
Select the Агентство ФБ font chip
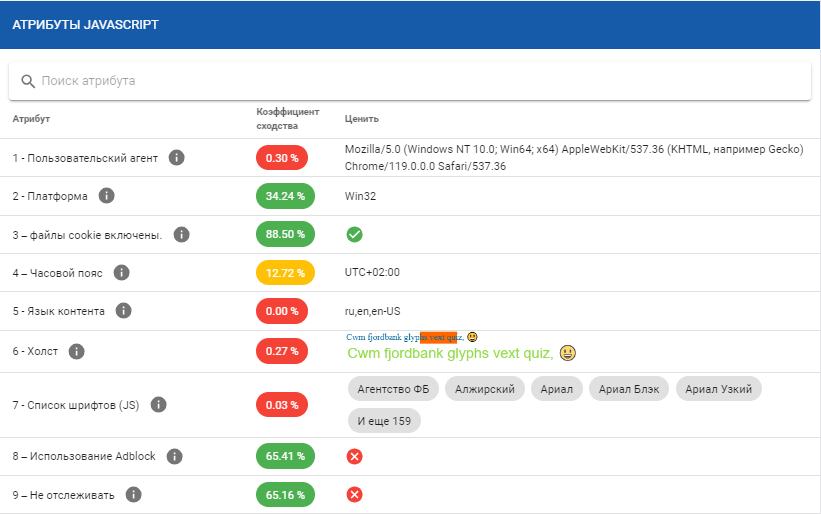click(x=392, y=389)
